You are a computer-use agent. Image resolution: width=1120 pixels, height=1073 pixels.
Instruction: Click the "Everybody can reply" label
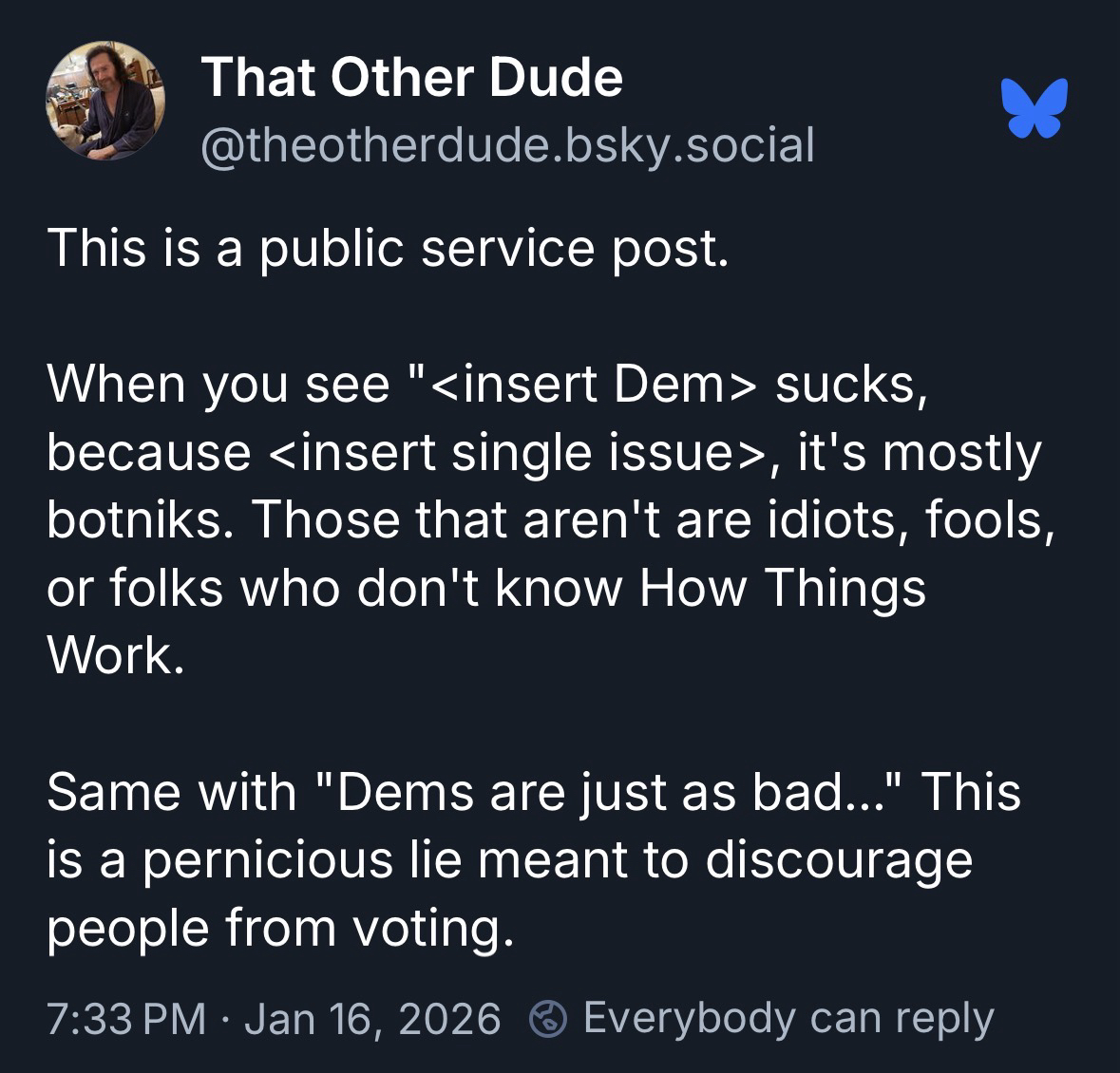tap(788, 1018)
